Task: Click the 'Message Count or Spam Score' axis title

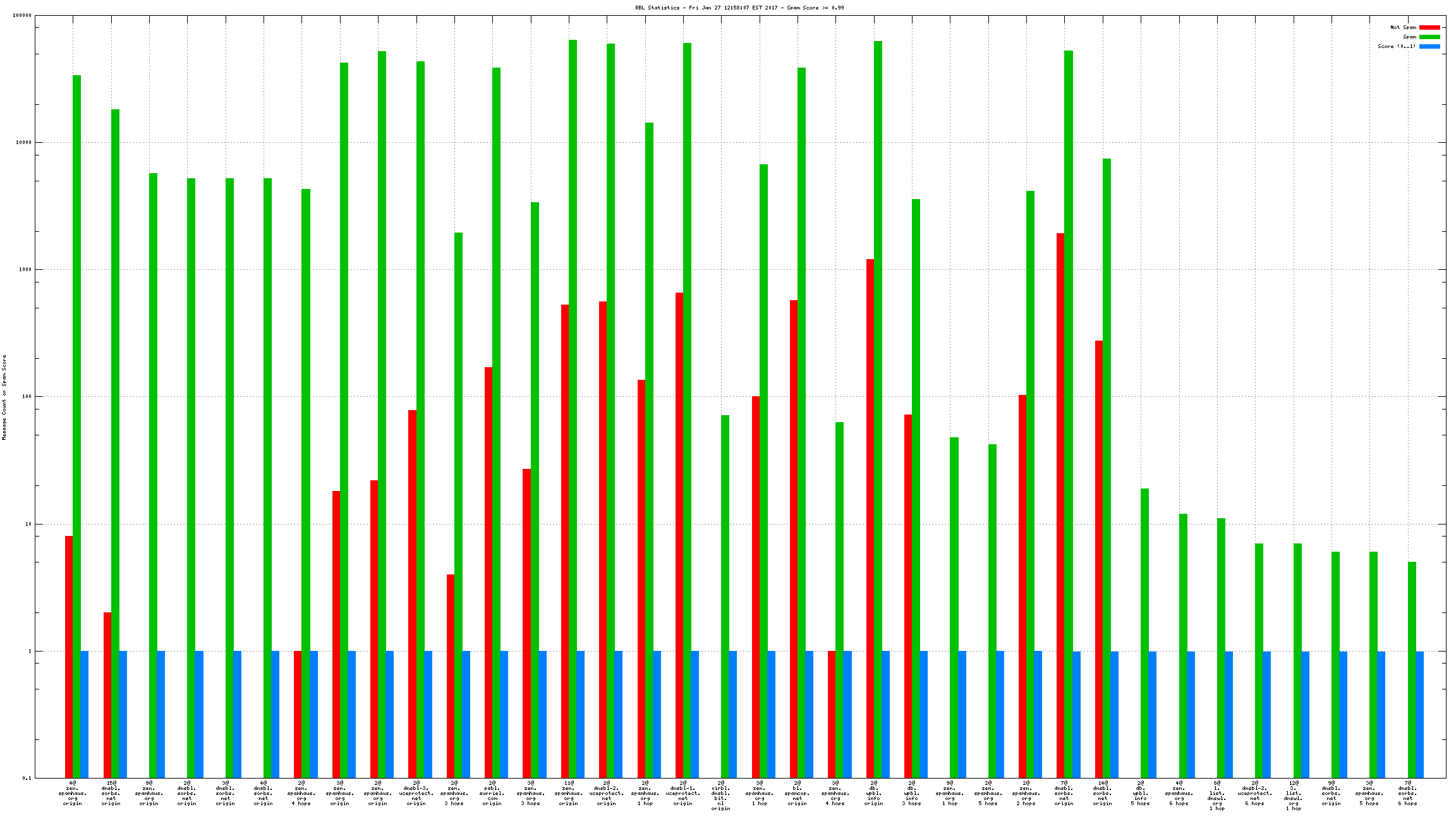Action: pyautogui.click(x=4, y=397)
